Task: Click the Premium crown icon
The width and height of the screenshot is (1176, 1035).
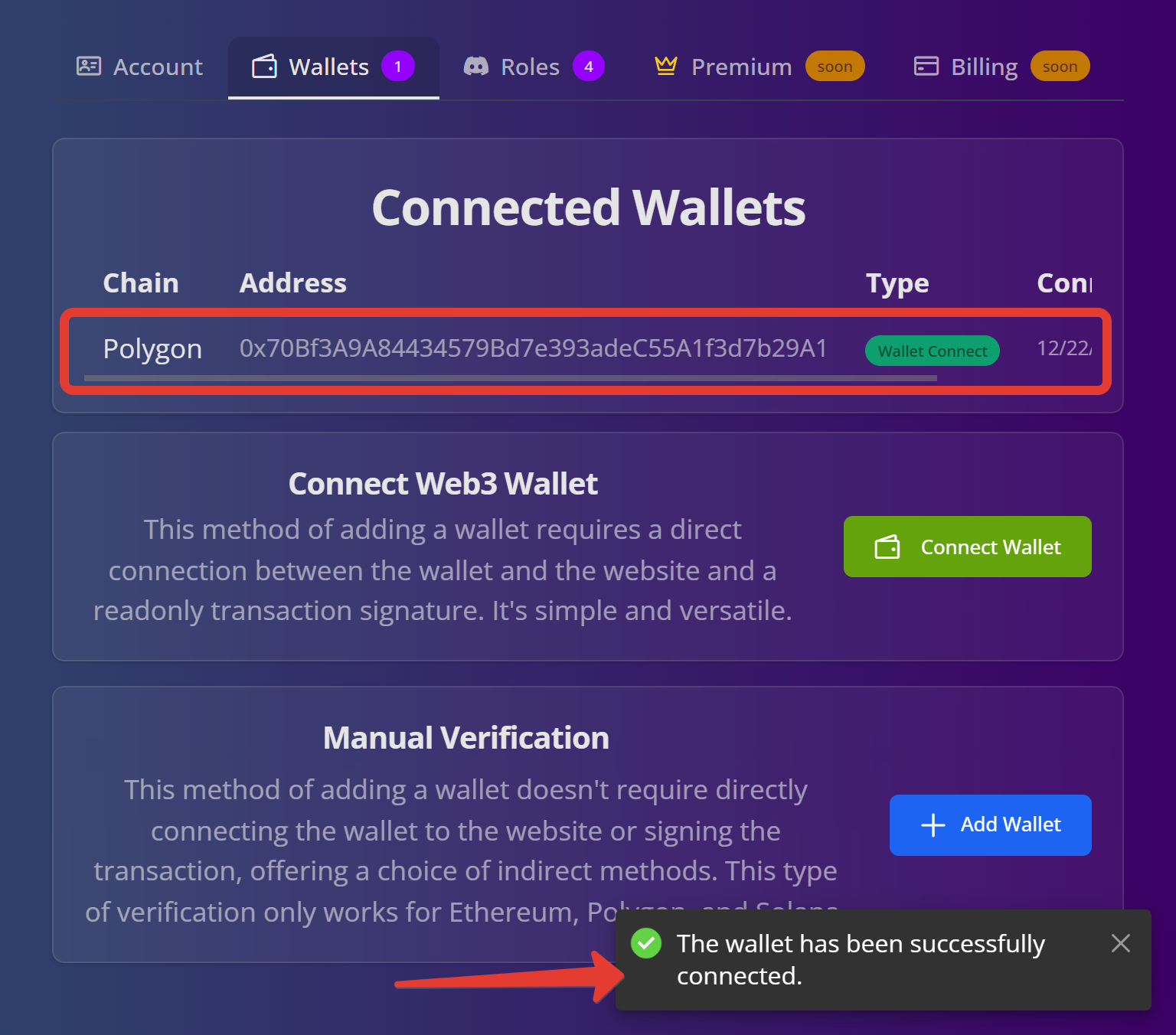Action: [665, 67]
